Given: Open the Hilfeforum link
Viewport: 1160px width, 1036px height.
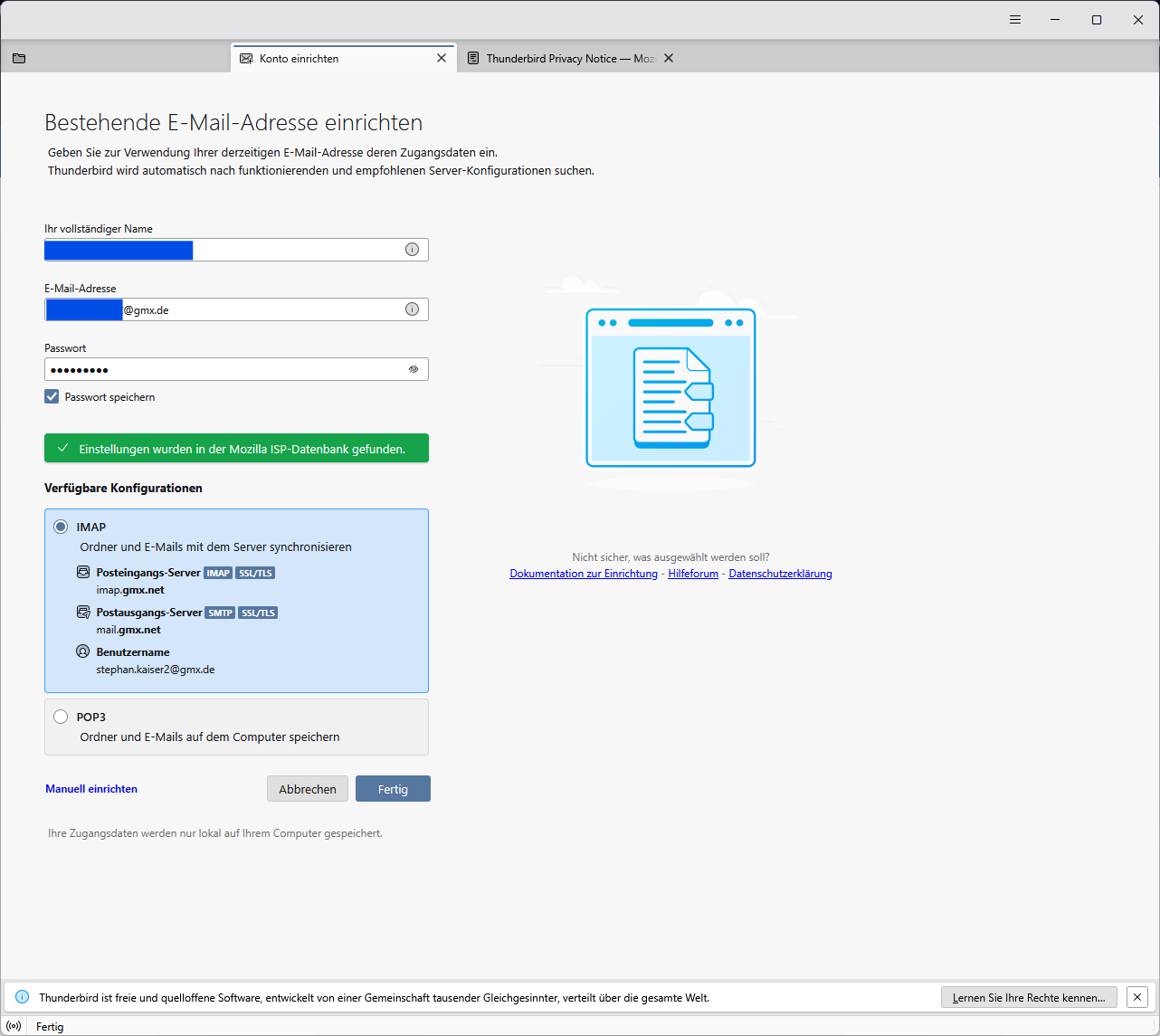Looking at the screenshot, I should coord(693,574).
